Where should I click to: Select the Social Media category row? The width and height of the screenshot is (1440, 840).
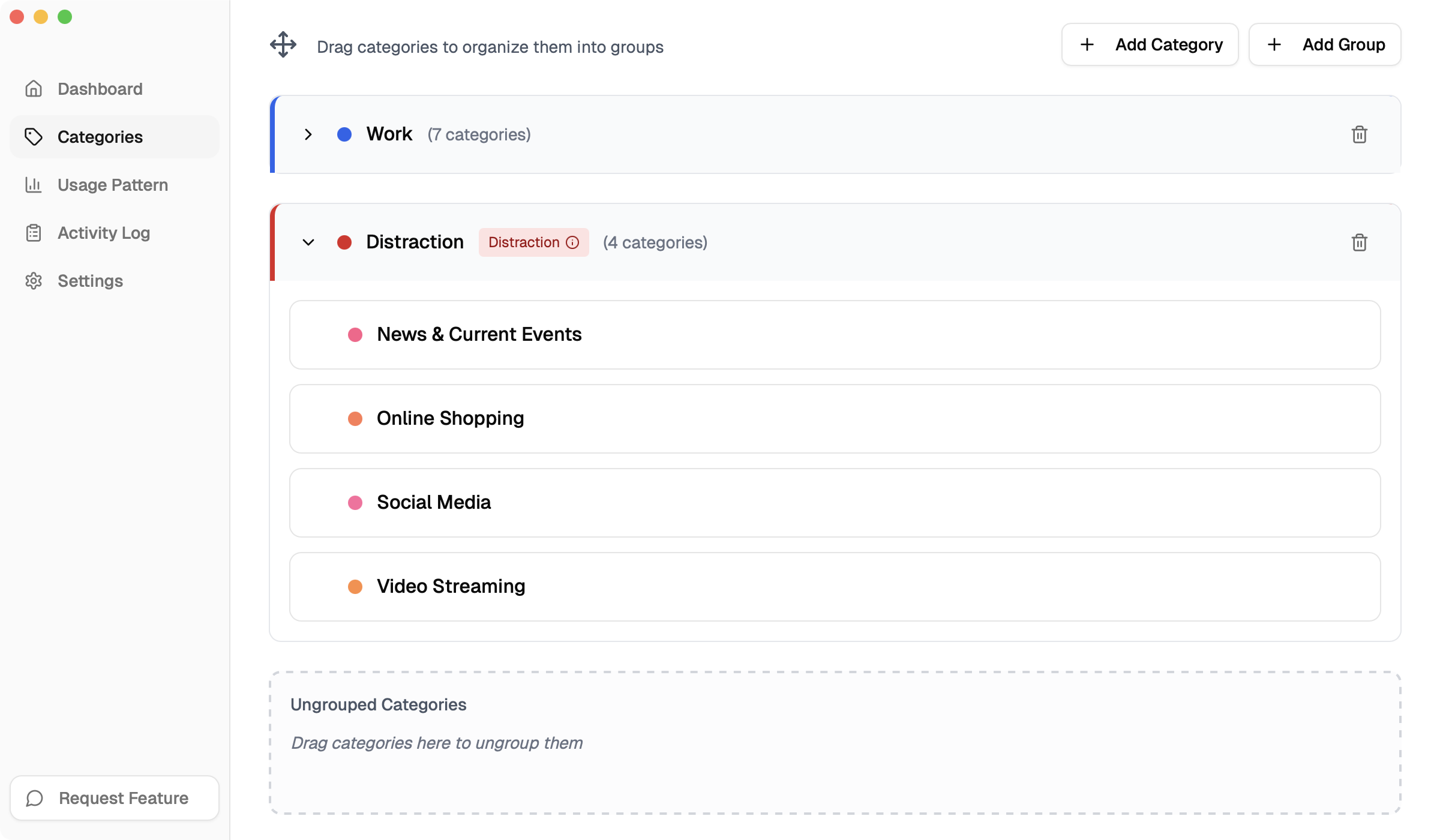(834, 503)
